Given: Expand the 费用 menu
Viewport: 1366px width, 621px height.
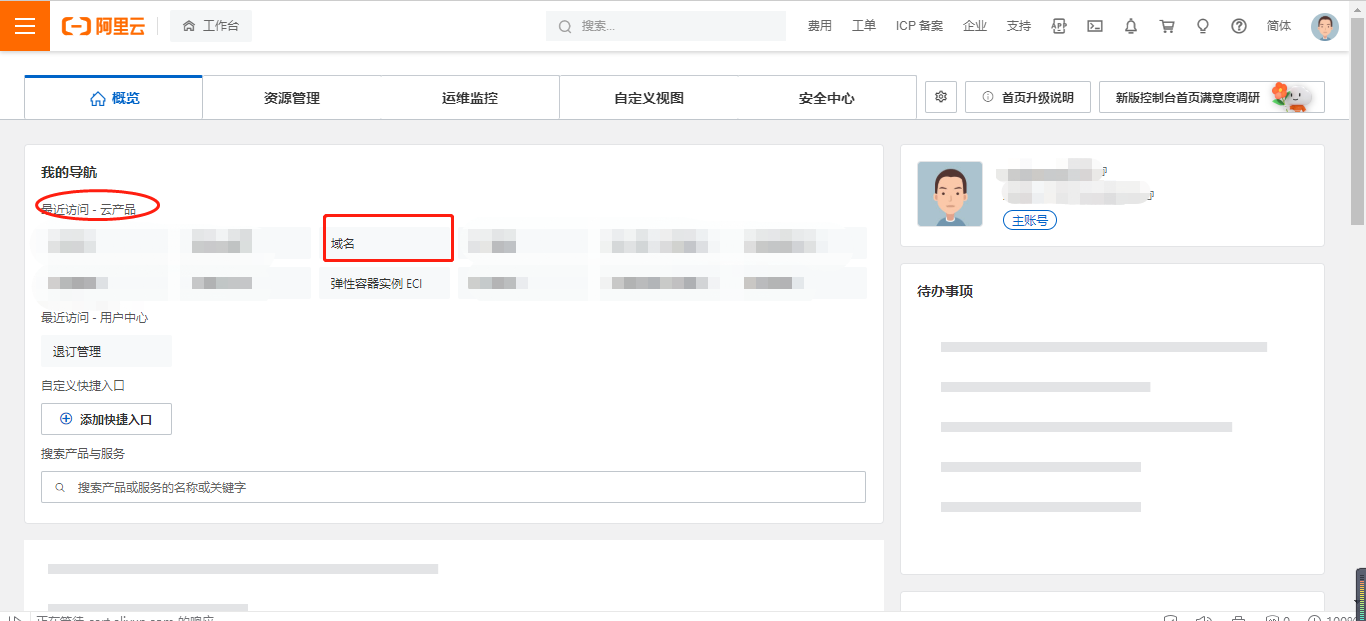Looking at the screenshot, I should (x=819, y=26).
